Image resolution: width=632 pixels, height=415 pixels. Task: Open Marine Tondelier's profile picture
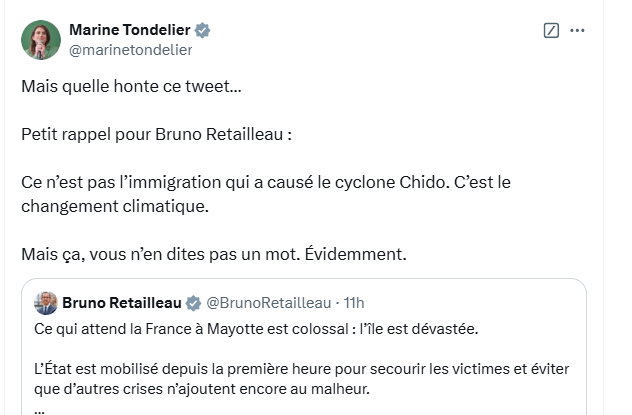click(40, 38)
